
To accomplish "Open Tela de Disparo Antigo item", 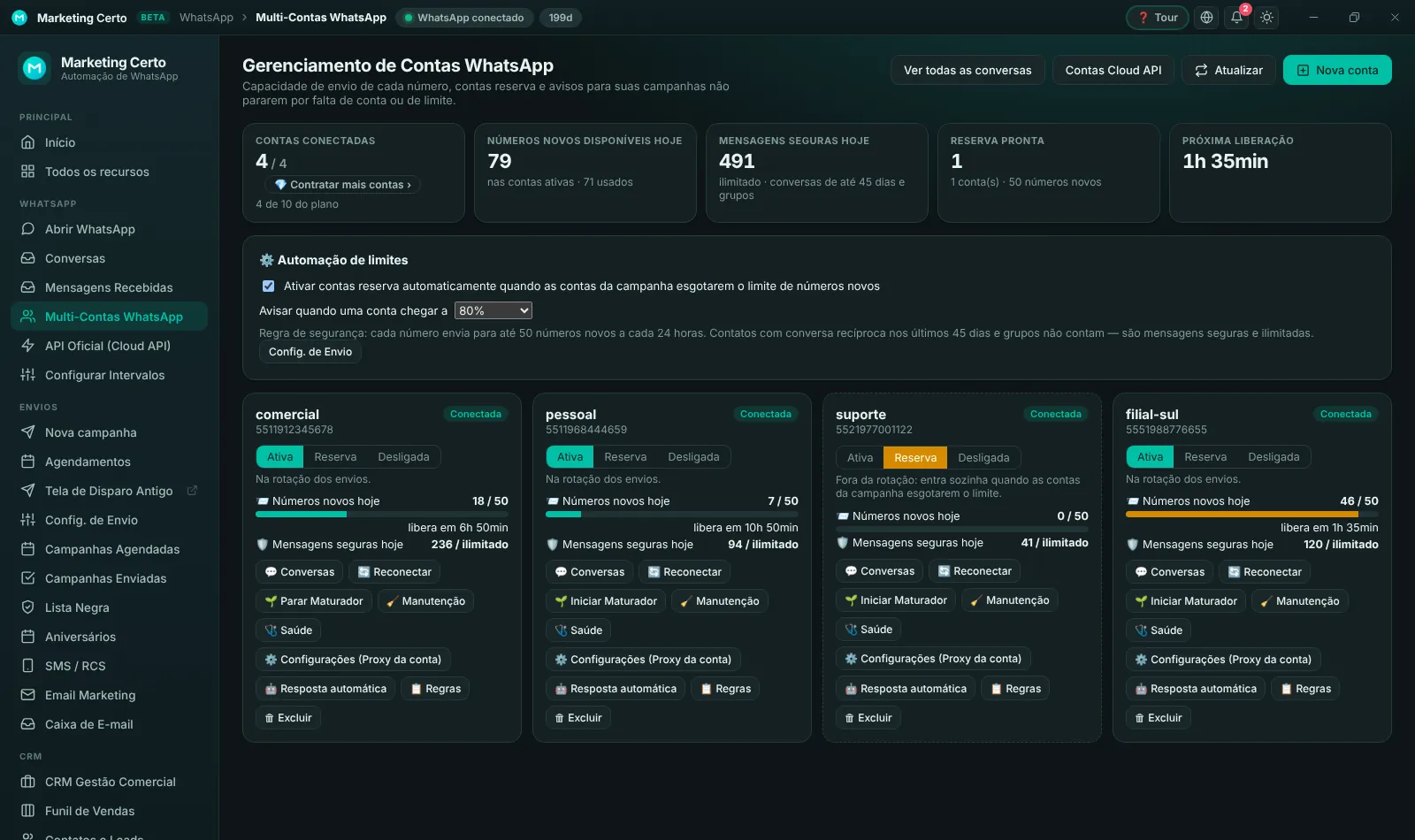I will pyautogui.click(x=110, y=491).
